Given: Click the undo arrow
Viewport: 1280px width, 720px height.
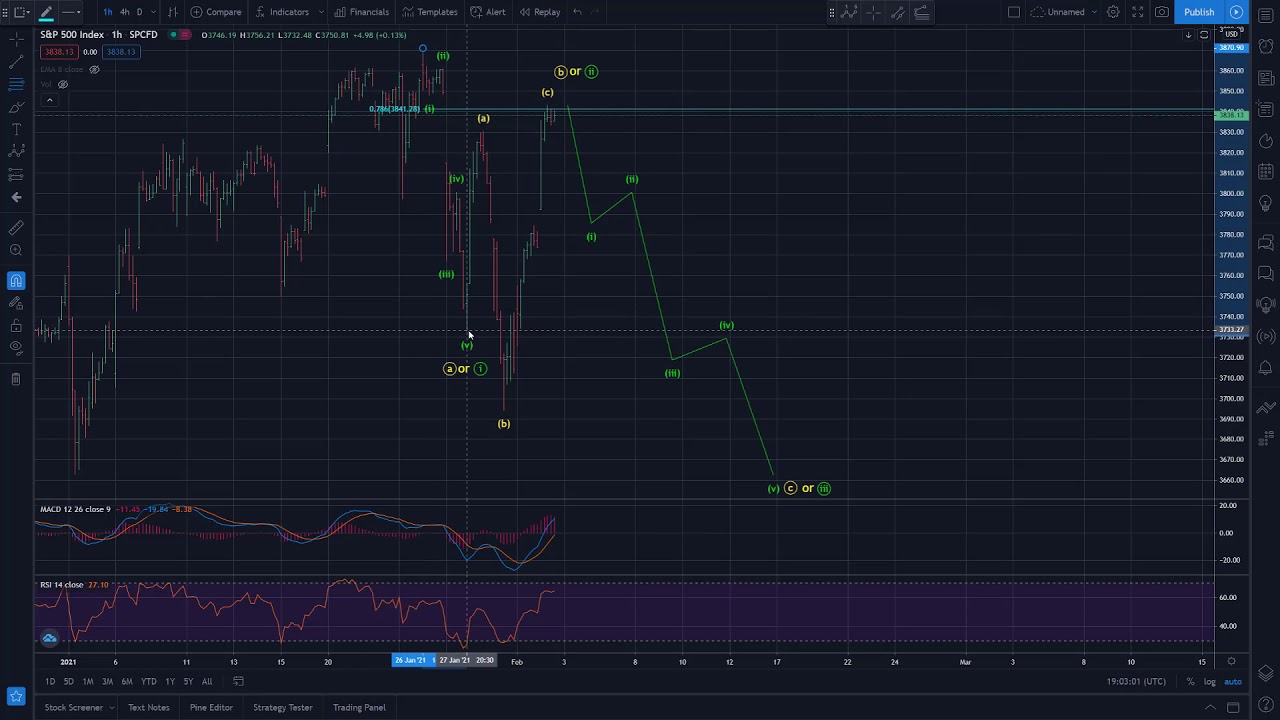Looking at the screenshot, I should 577,12.
